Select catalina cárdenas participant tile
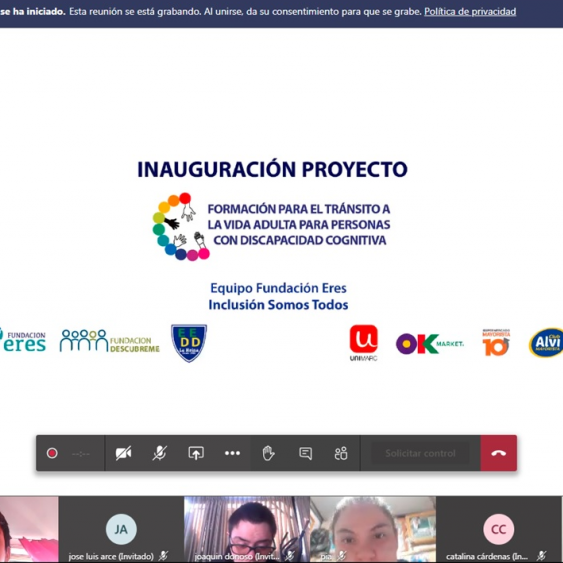The width and height of the screenshot is (563, 563). (499, 529)
